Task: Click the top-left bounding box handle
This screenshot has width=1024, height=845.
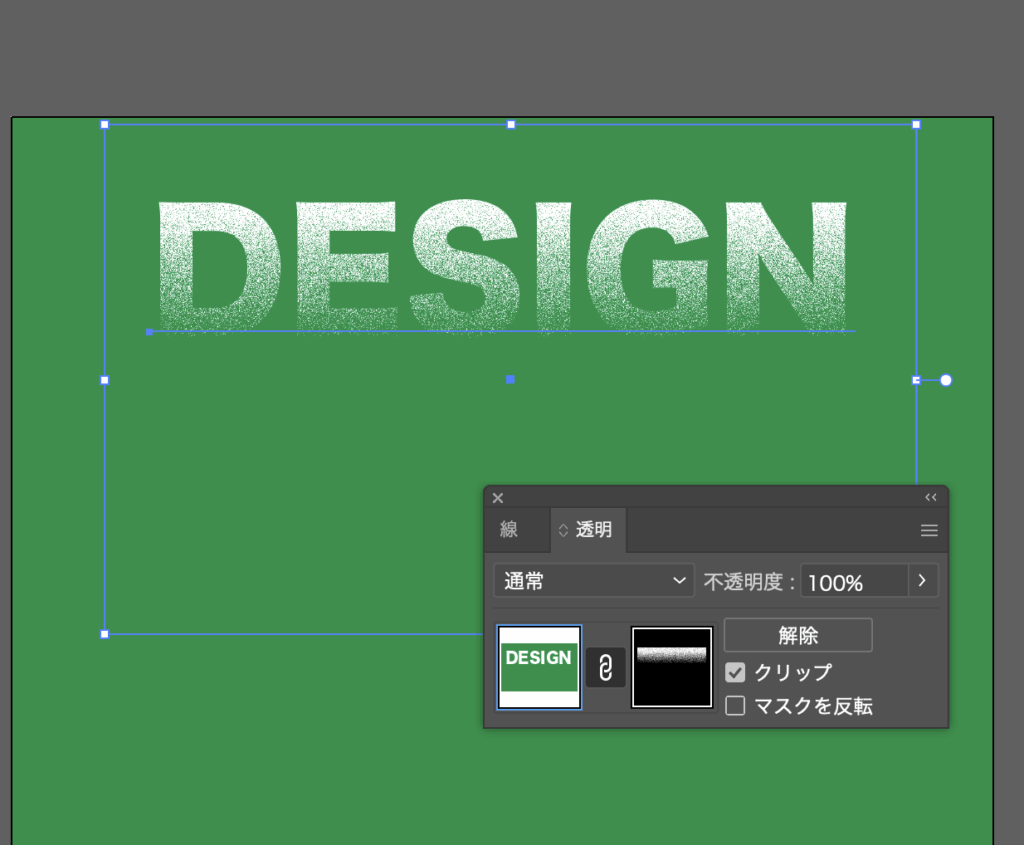Action: click(x=105, y=125)
